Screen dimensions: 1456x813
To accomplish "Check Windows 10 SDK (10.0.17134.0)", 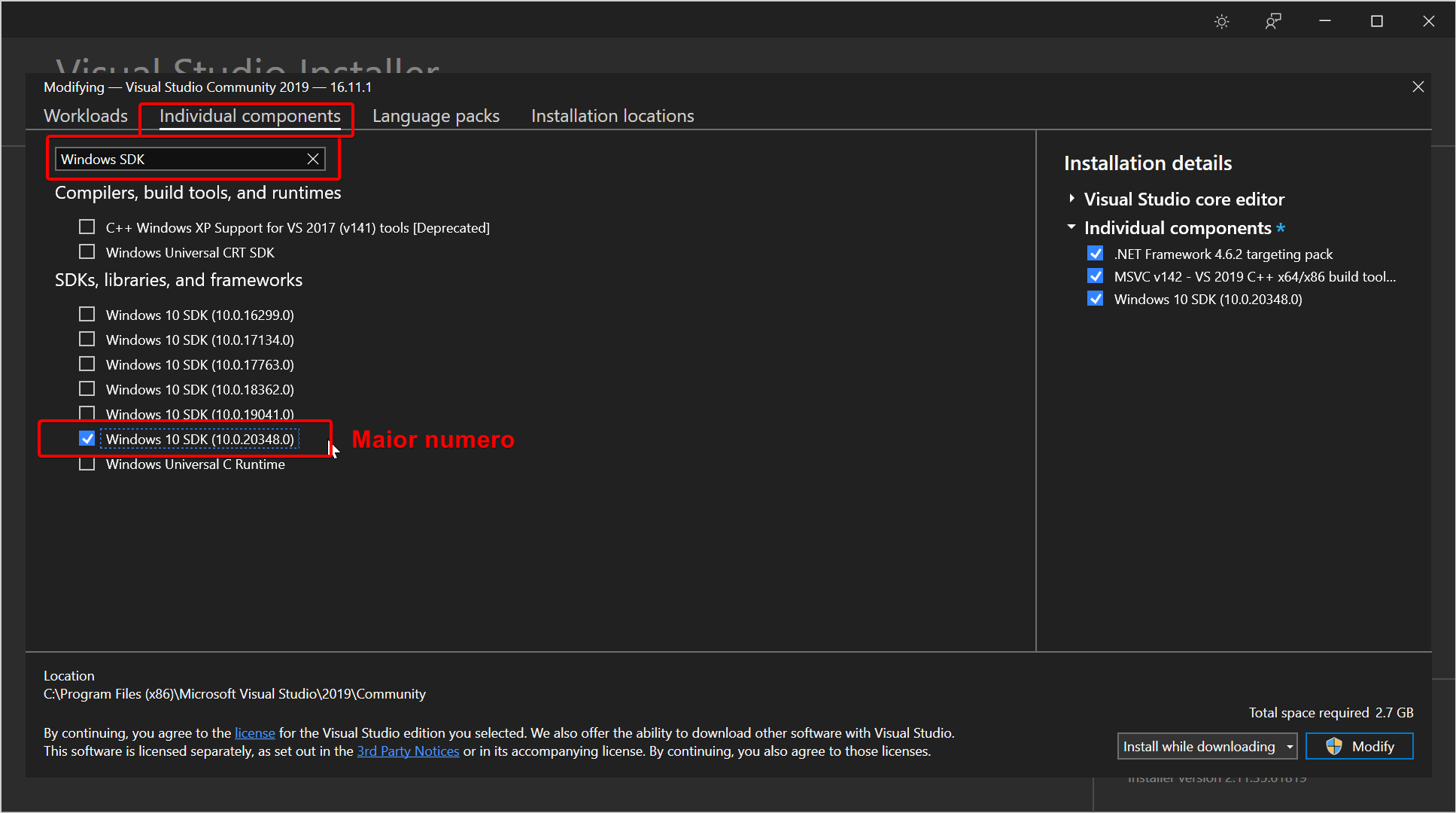I will tap(87, 339).
